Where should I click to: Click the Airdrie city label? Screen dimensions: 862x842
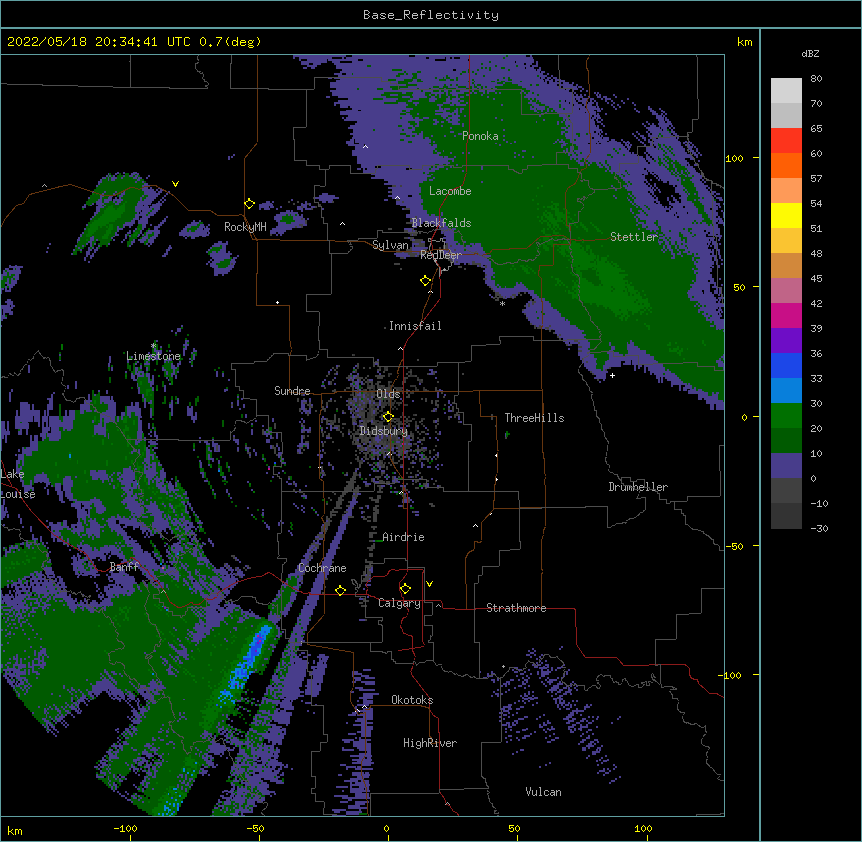click(404, 537)
